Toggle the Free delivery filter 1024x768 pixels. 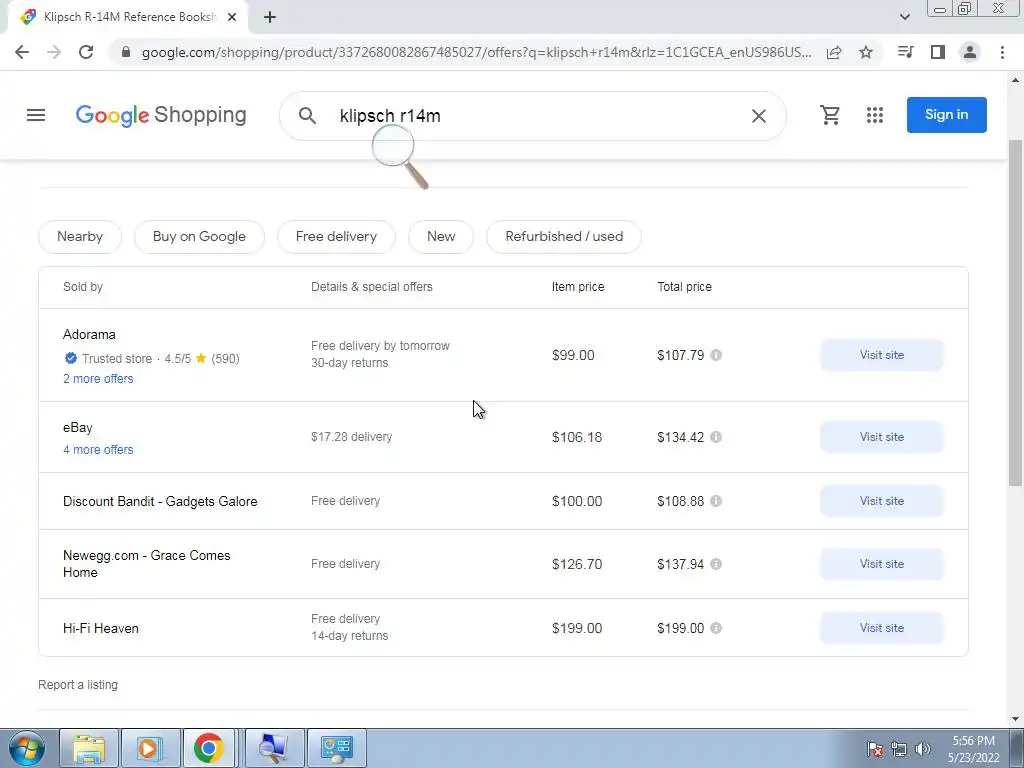click(336, 236)
